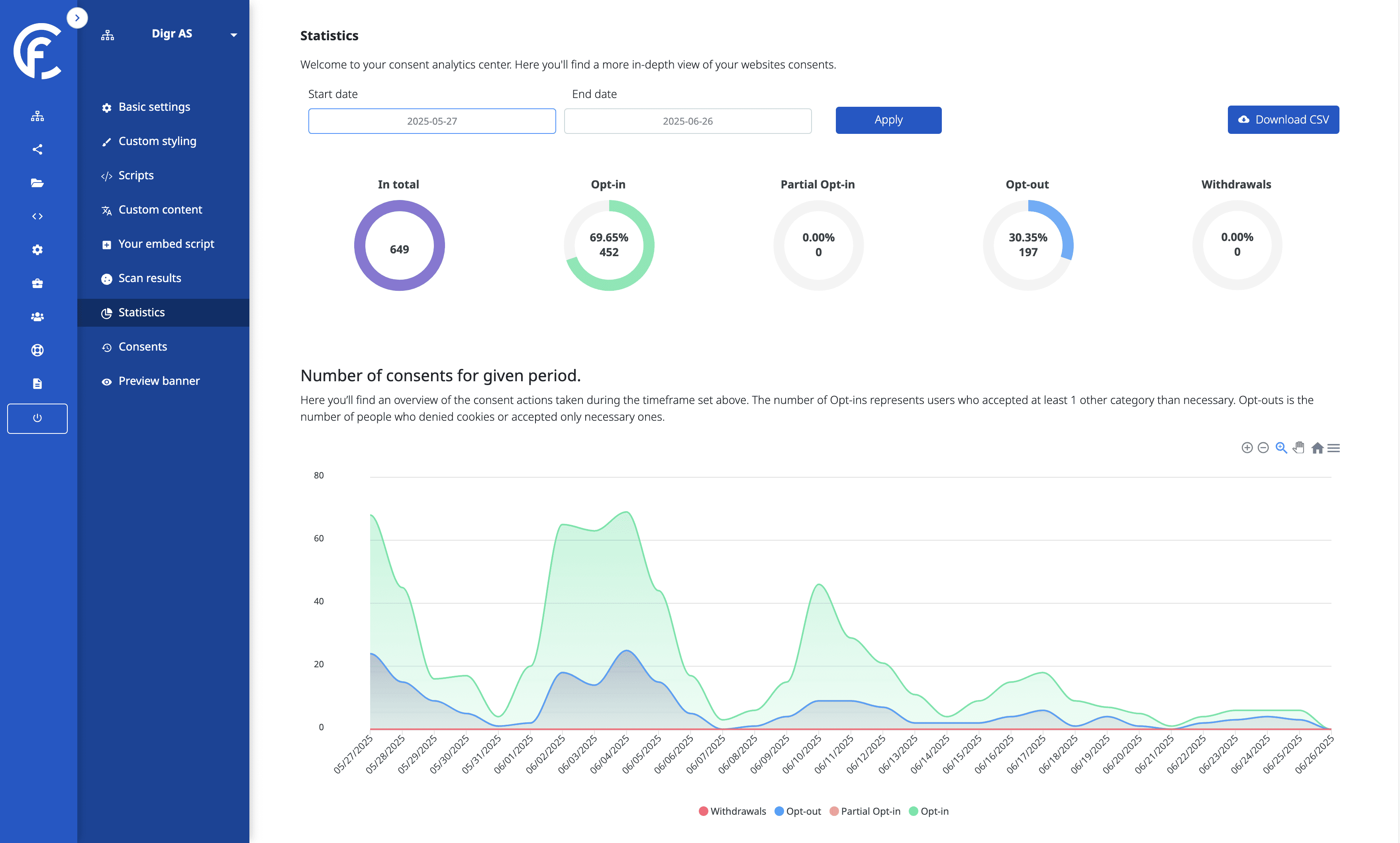The height and width of the screenshot is (843, 1400).
Task: Click the power logout icon in sidebar
Action: tap(37, 418)
